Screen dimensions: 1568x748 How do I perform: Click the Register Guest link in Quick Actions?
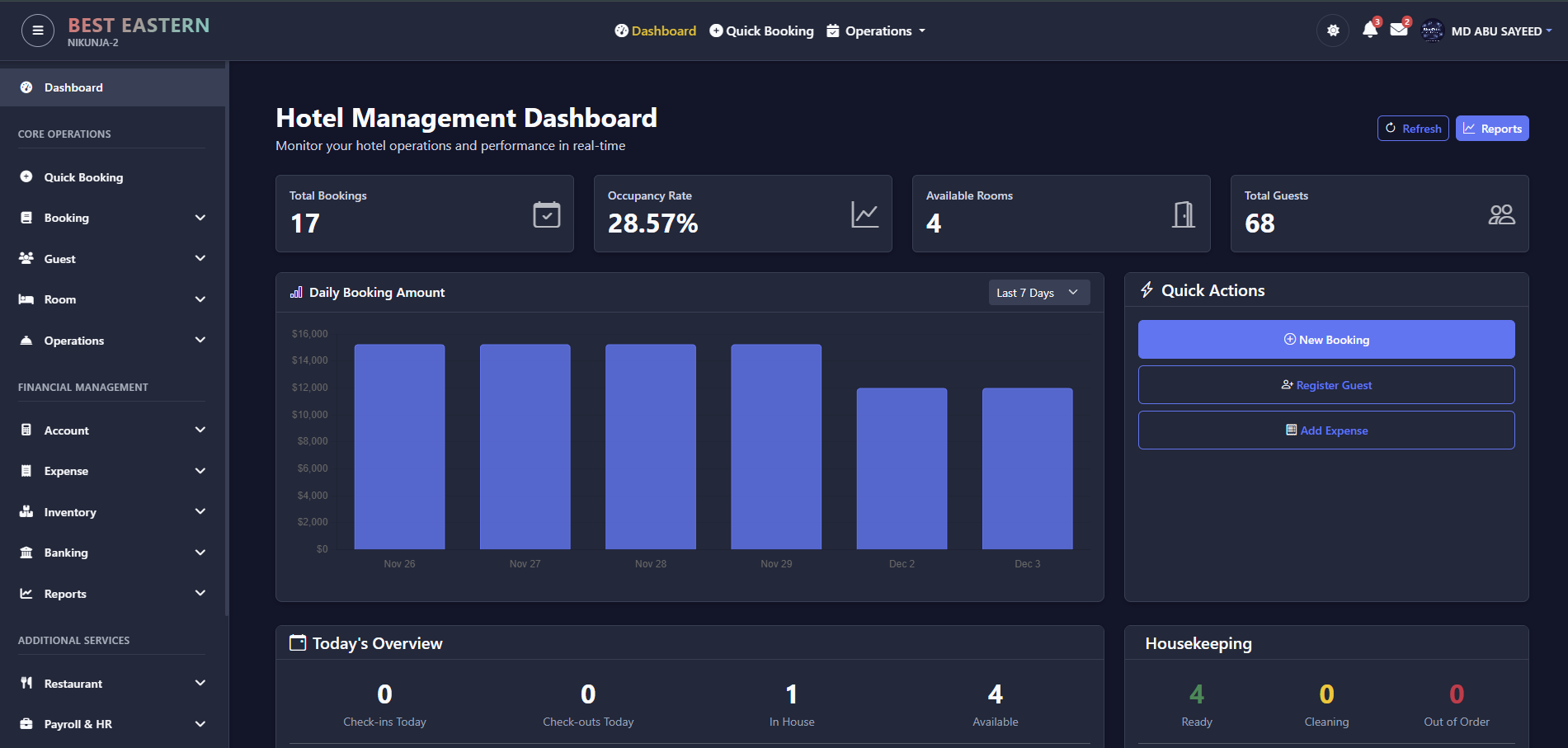click(x=1326, y=384)
